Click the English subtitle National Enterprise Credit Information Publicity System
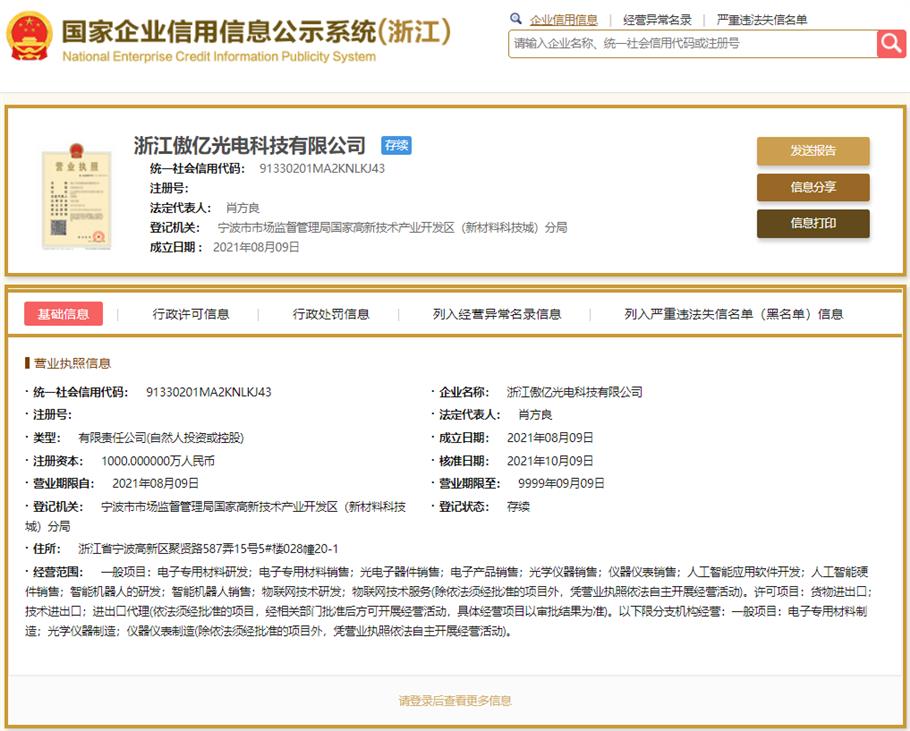Screen dimensions: 910x731 point(219,57)
